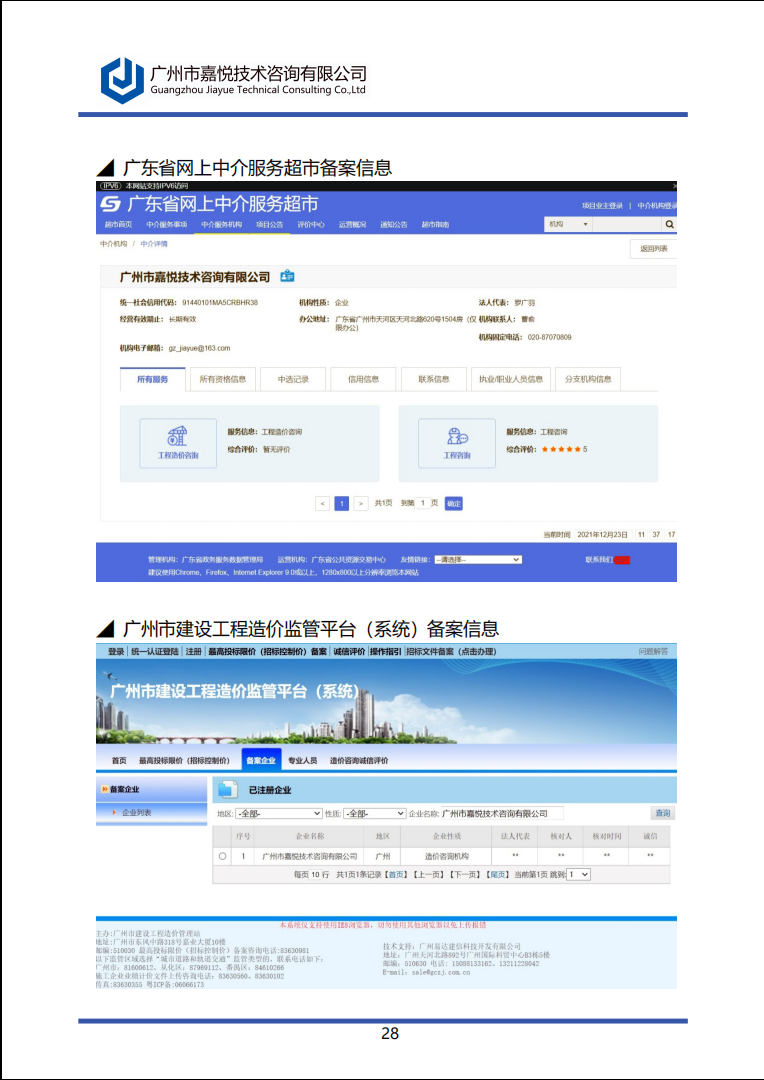Screen dimensions: 764x1080
Task: Click the 返回列表 button
Action: coord(654,249)
